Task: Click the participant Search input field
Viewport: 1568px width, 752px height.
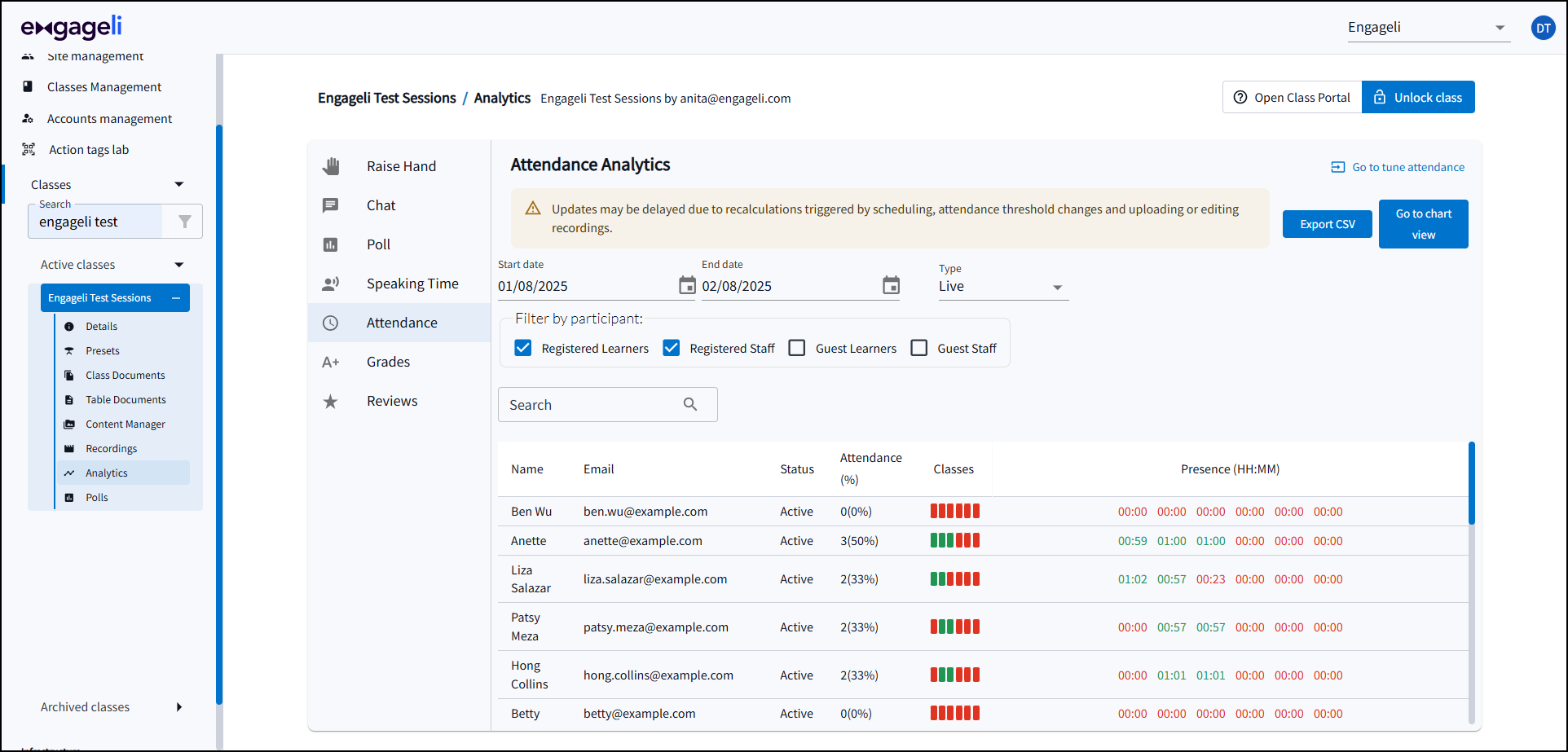Action: point(608,404)
